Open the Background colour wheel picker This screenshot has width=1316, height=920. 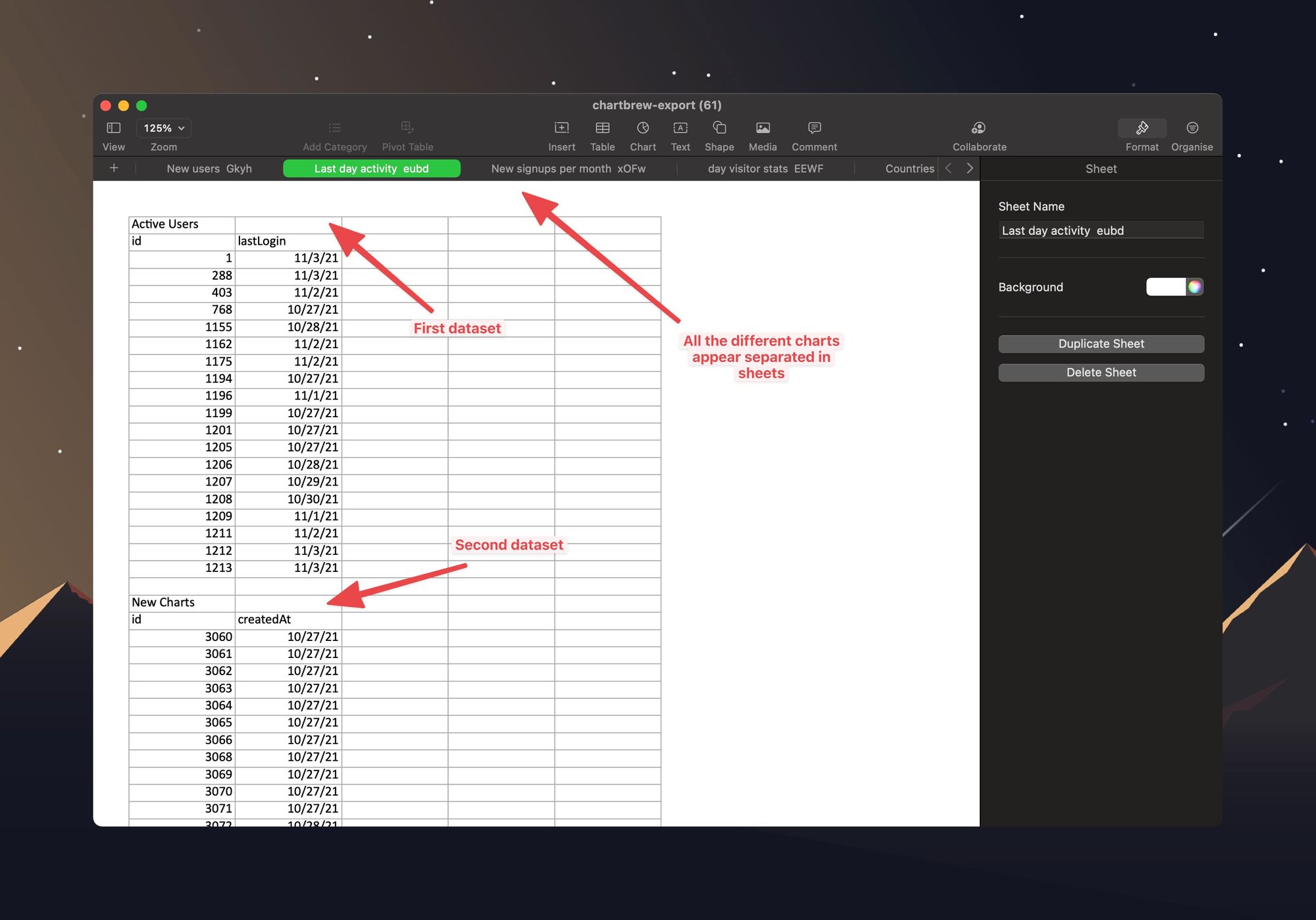coord(1195,287)
